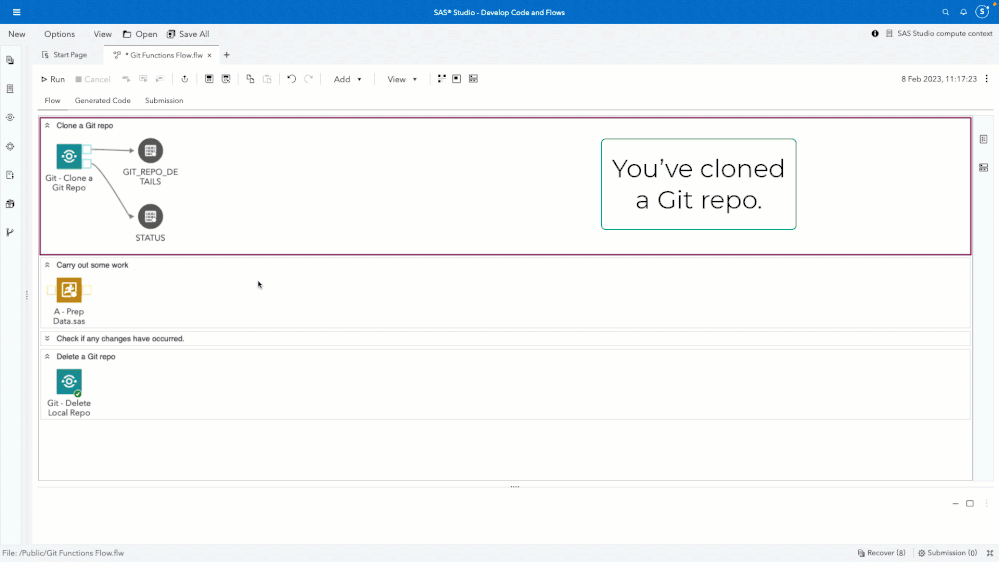Collapse the Delete a Git repo swimlane

47,357
